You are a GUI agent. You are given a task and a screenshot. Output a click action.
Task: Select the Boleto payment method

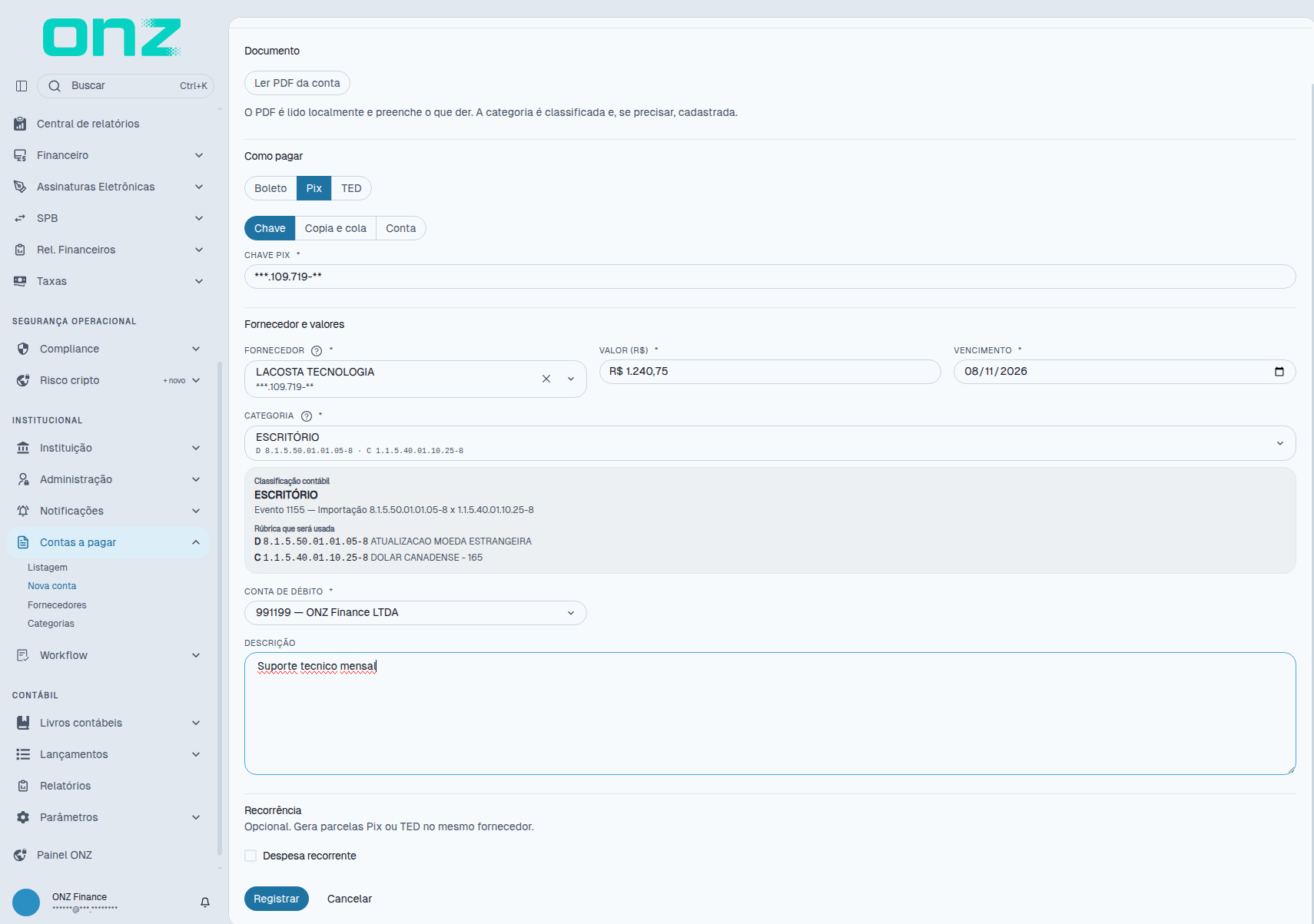coord(270,188)
